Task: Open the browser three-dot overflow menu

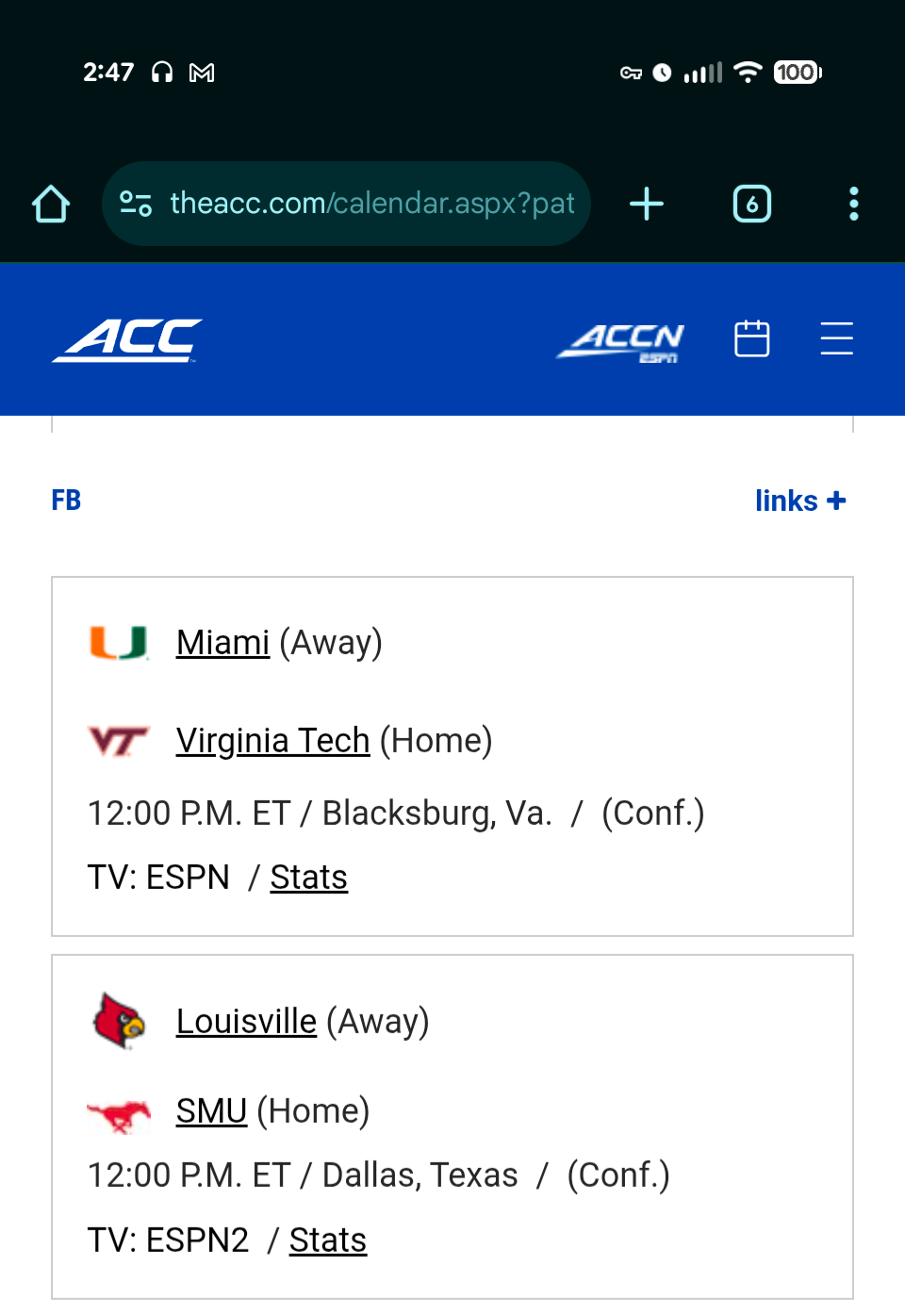Action: pos(853,204)
